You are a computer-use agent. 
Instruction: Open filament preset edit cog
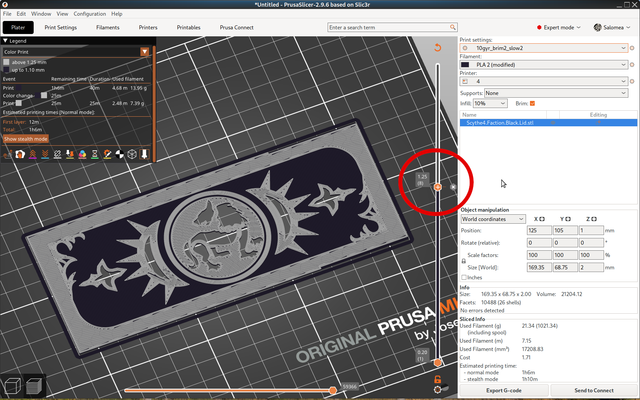click(632, 64)
